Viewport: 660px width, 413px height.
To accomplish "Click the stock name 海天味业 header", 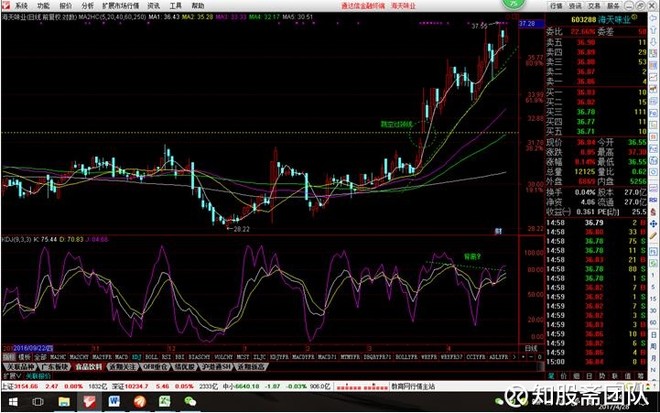I will pyautogui.click(x=614, y=19).
